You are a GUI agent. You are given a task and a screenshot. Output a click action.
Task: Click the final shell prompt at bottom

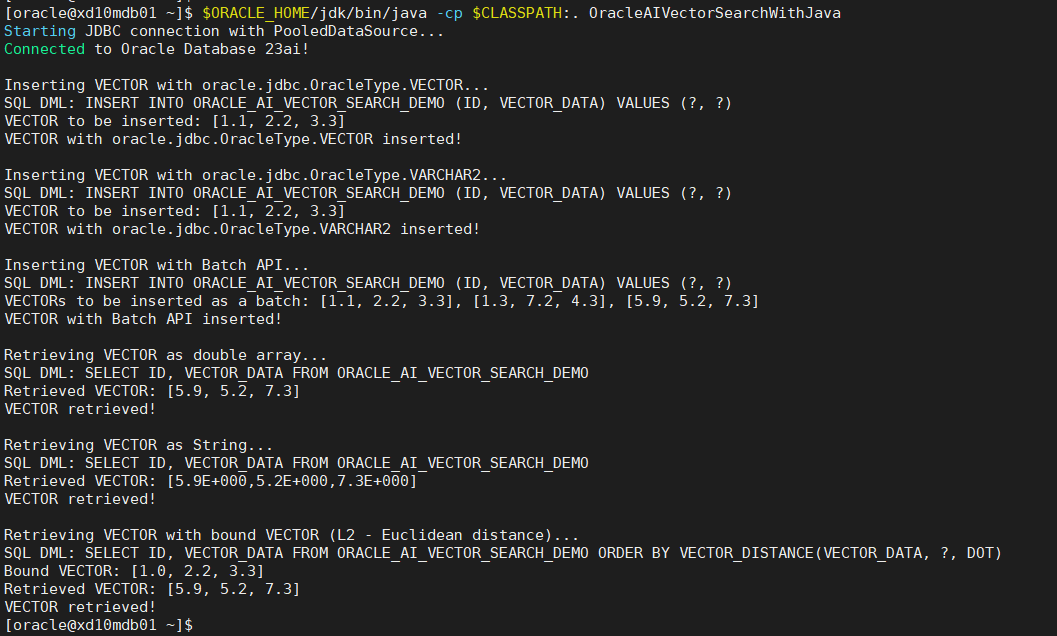[98, 625]
